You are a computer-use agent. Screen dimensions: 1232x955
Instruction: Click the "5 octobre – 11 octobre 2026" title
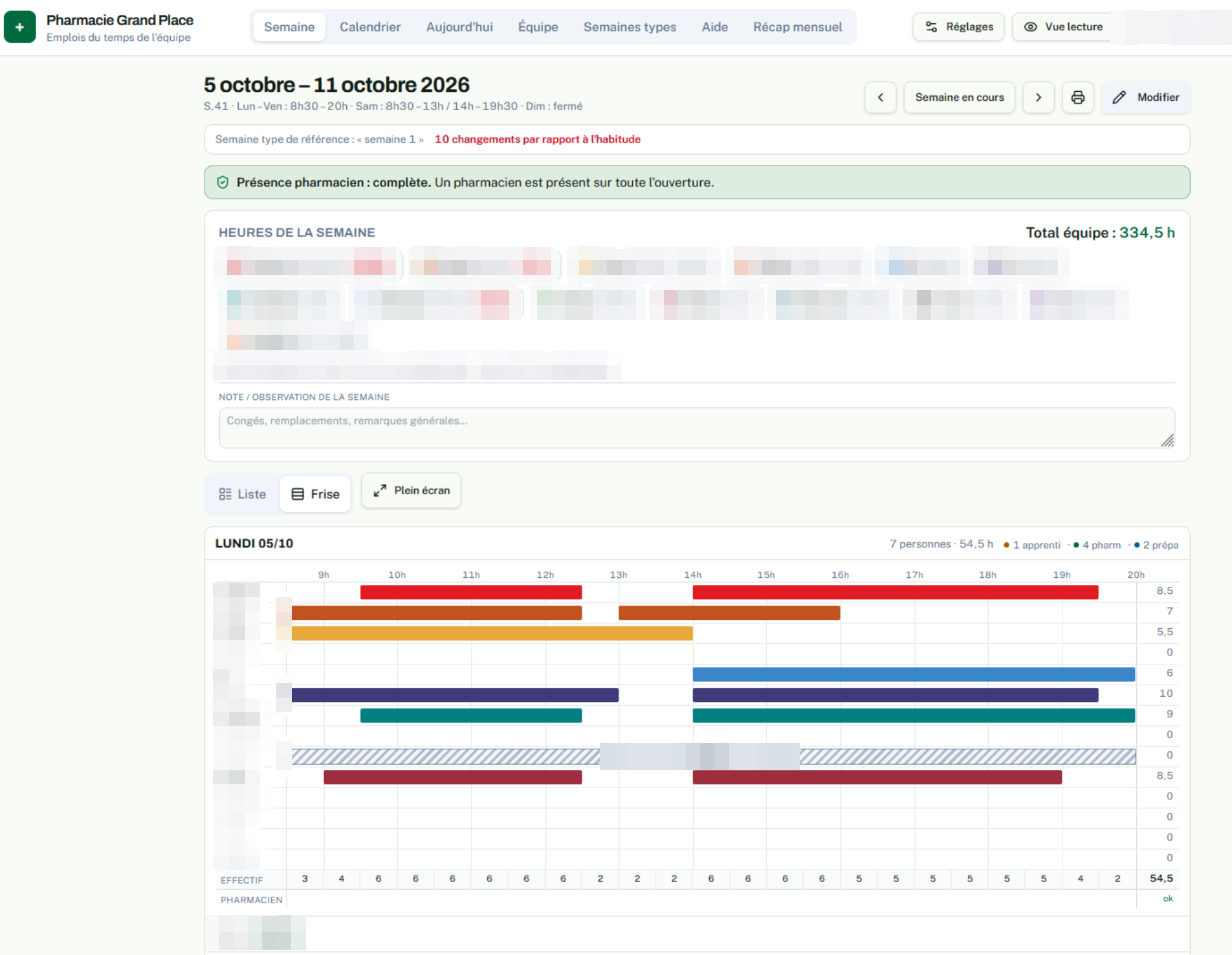click(337, 85)
